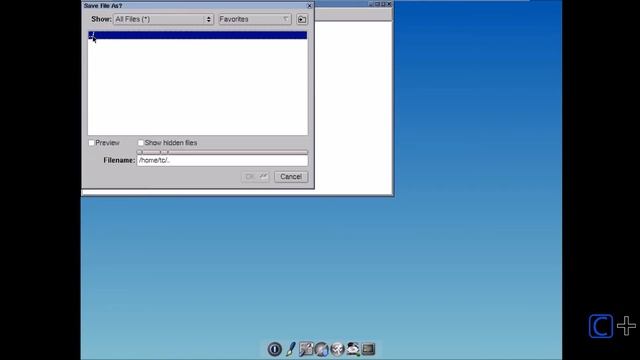Expand the Favorites dropdown
The height and width of the screenshot is (360, 640).
[x=255, y=19]
